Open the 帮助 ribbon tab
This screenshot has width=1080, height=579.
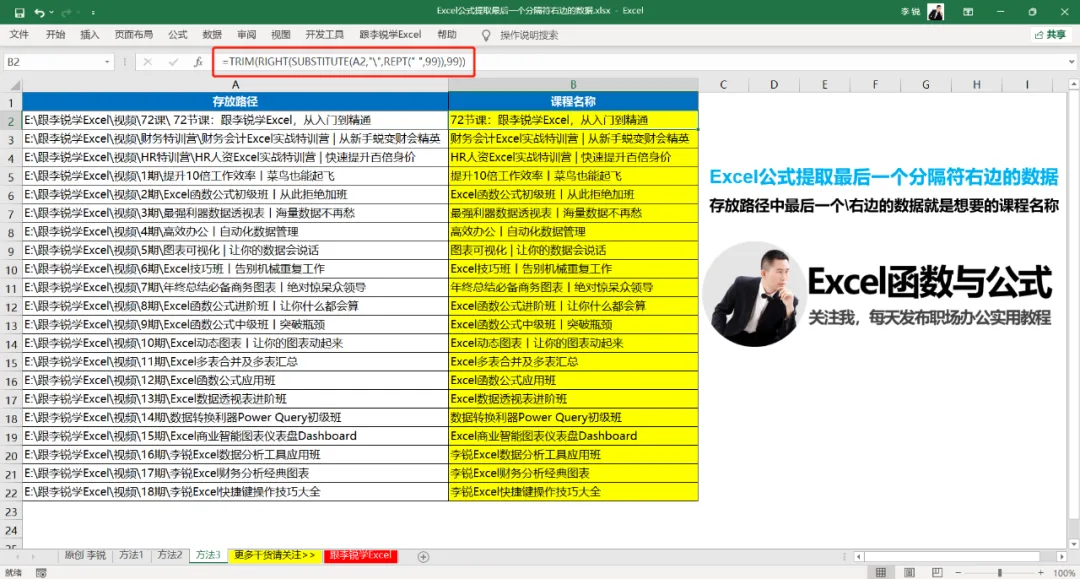pyautogui.click(x=446, y=34)
